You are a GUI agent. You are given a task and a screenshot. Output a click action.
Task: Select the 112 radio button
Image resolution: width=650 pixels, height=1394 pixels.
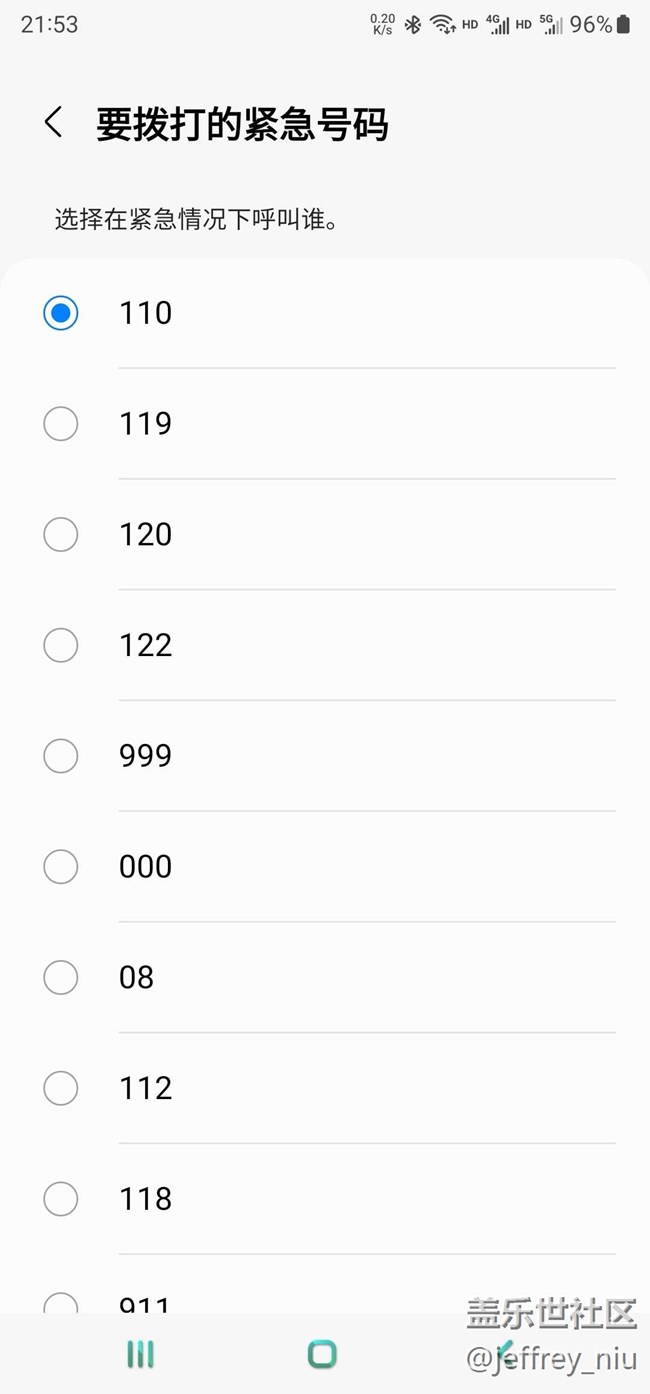click(x=61, y=1088)
